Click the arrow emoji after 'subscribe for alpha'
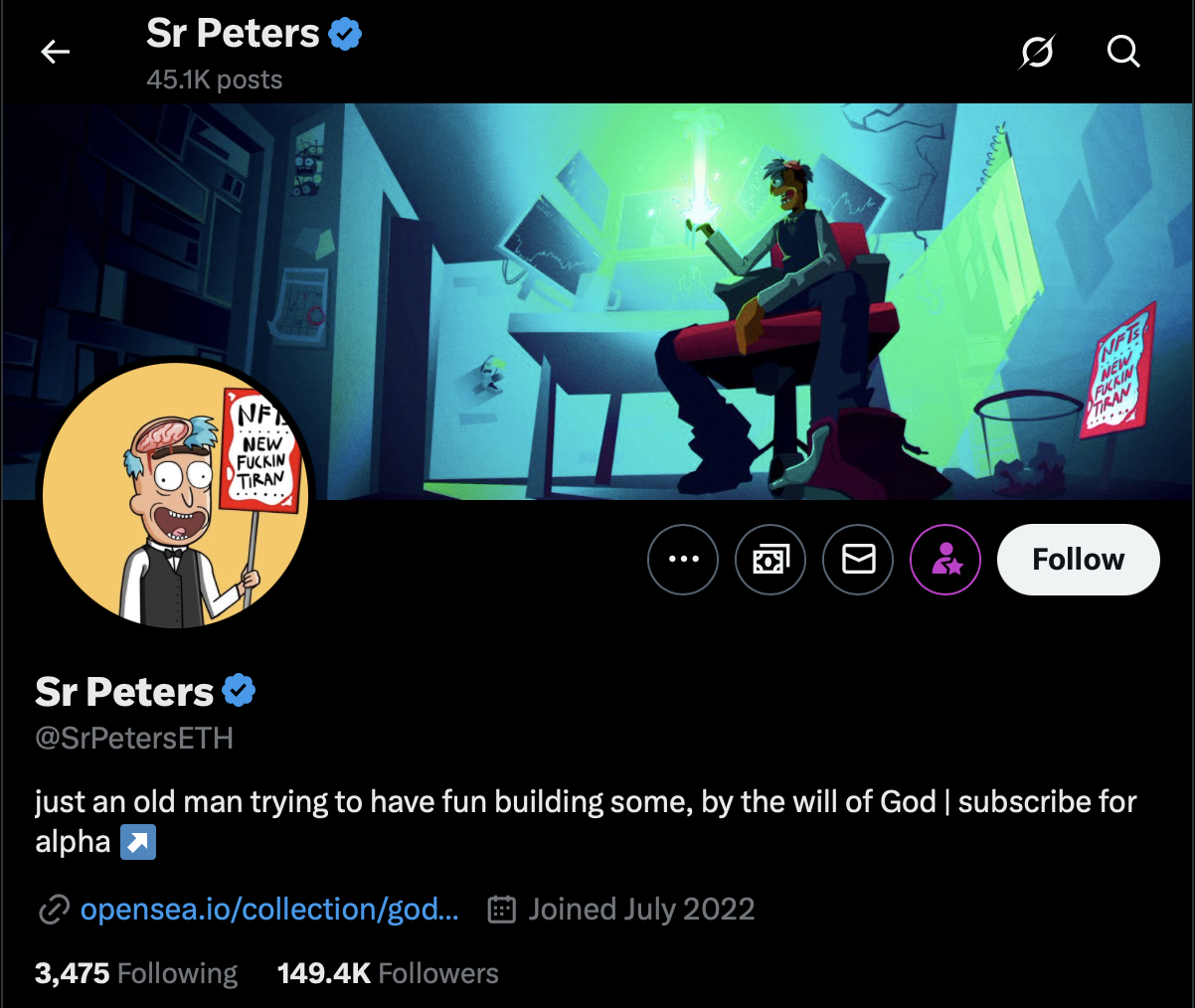This screenshot has width=1195, height=1008. [136, 842]
